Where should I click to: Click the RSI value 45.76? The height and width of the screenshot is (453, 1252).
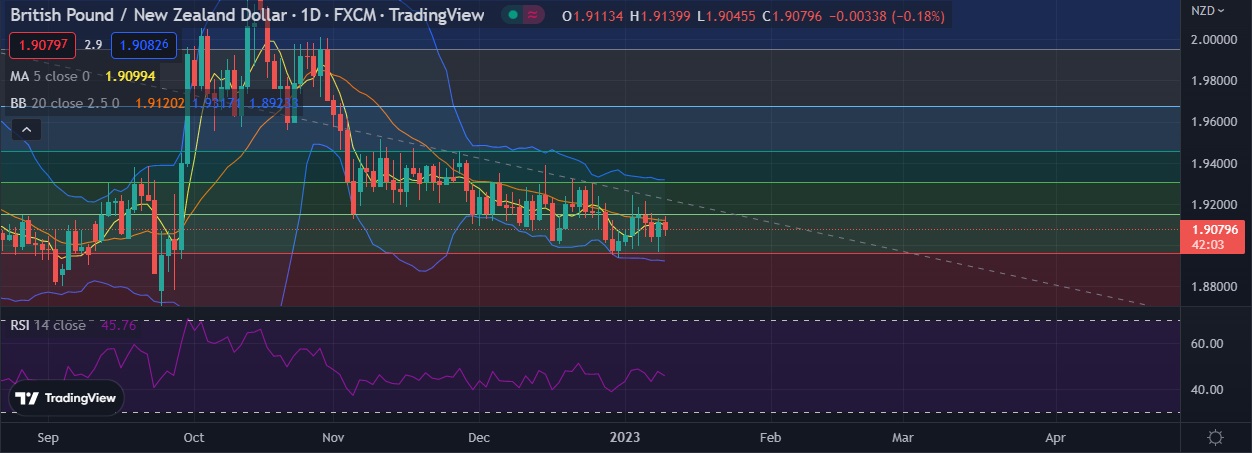click(x=119, y=325)
